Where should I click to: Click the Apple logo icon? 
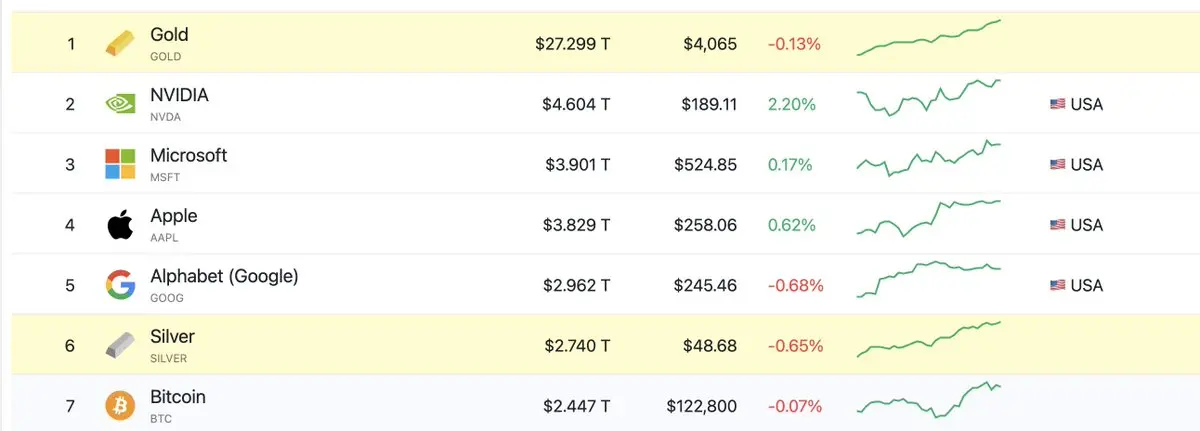click(119, 225)
